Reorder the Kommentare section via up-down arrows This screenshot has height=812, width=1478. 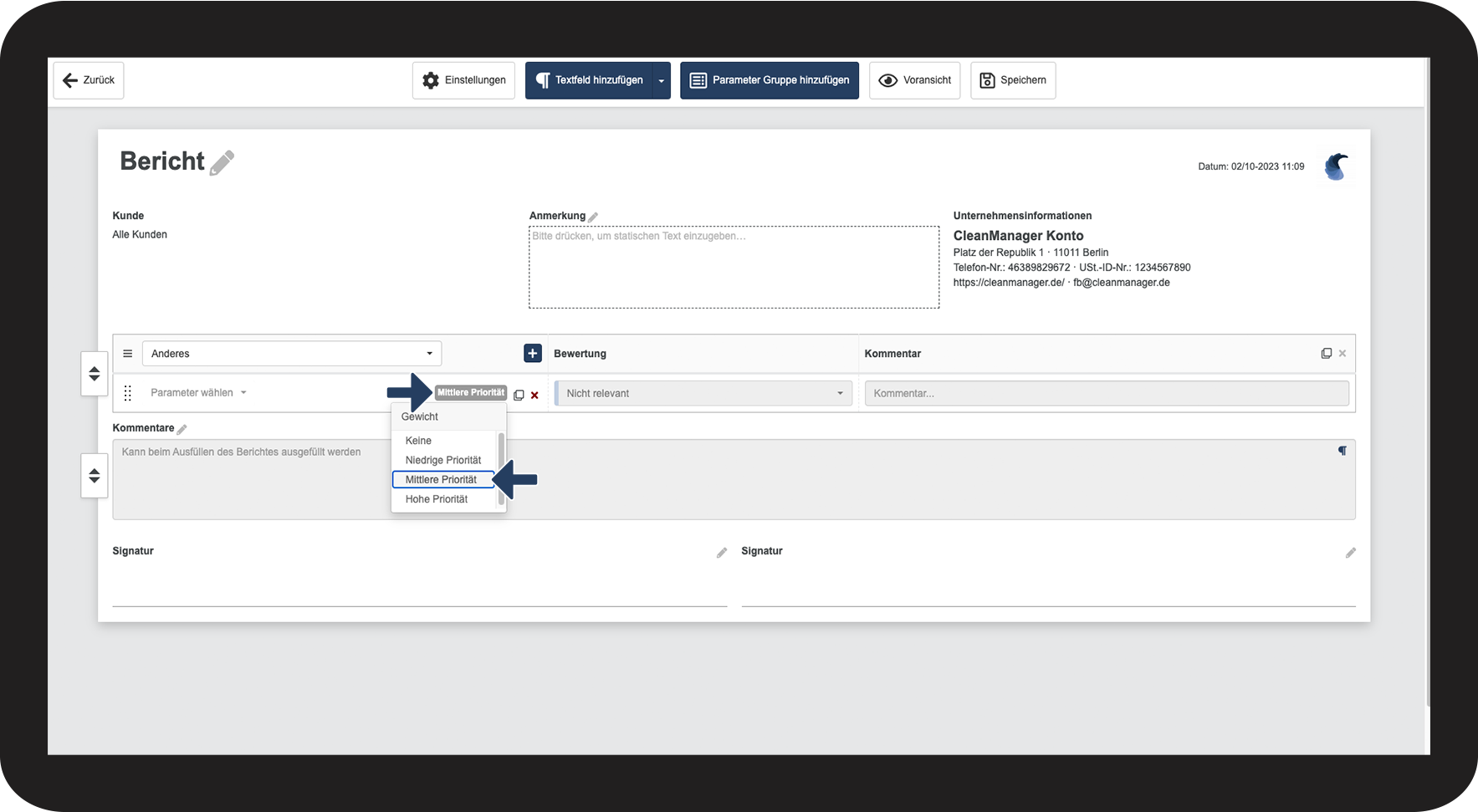[95, 476]
